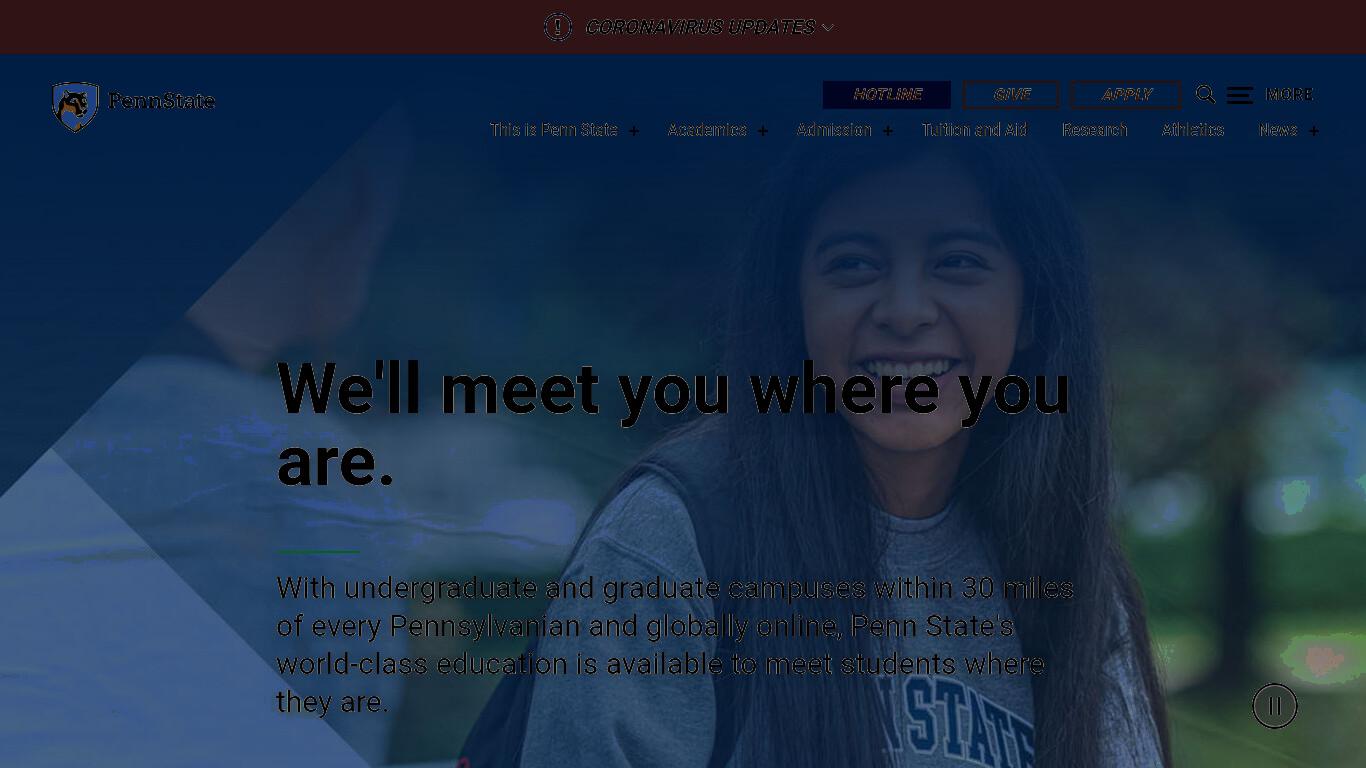Click the MORE text label
This screenshot has width=1366, height=768.
coord(1289,95)
